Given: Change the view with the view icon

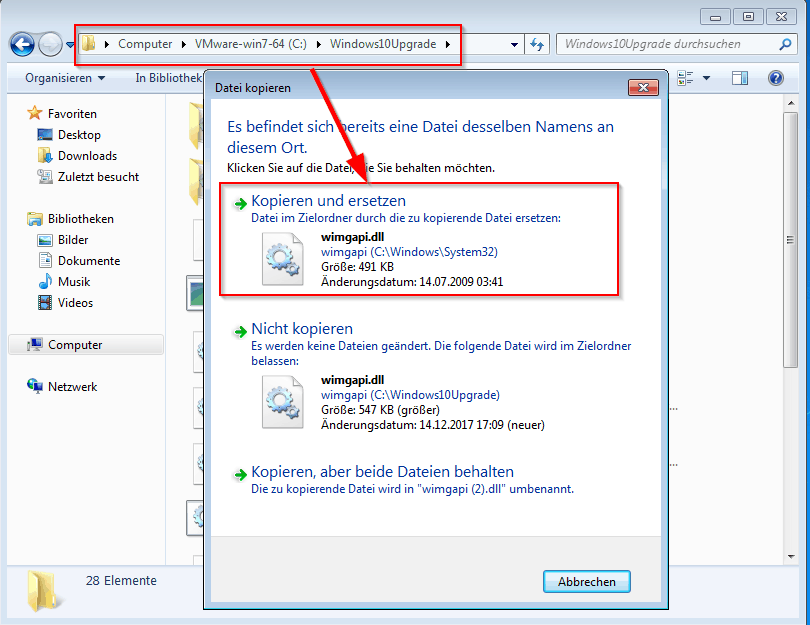Looking at the screenshot, I should (685, 78).
